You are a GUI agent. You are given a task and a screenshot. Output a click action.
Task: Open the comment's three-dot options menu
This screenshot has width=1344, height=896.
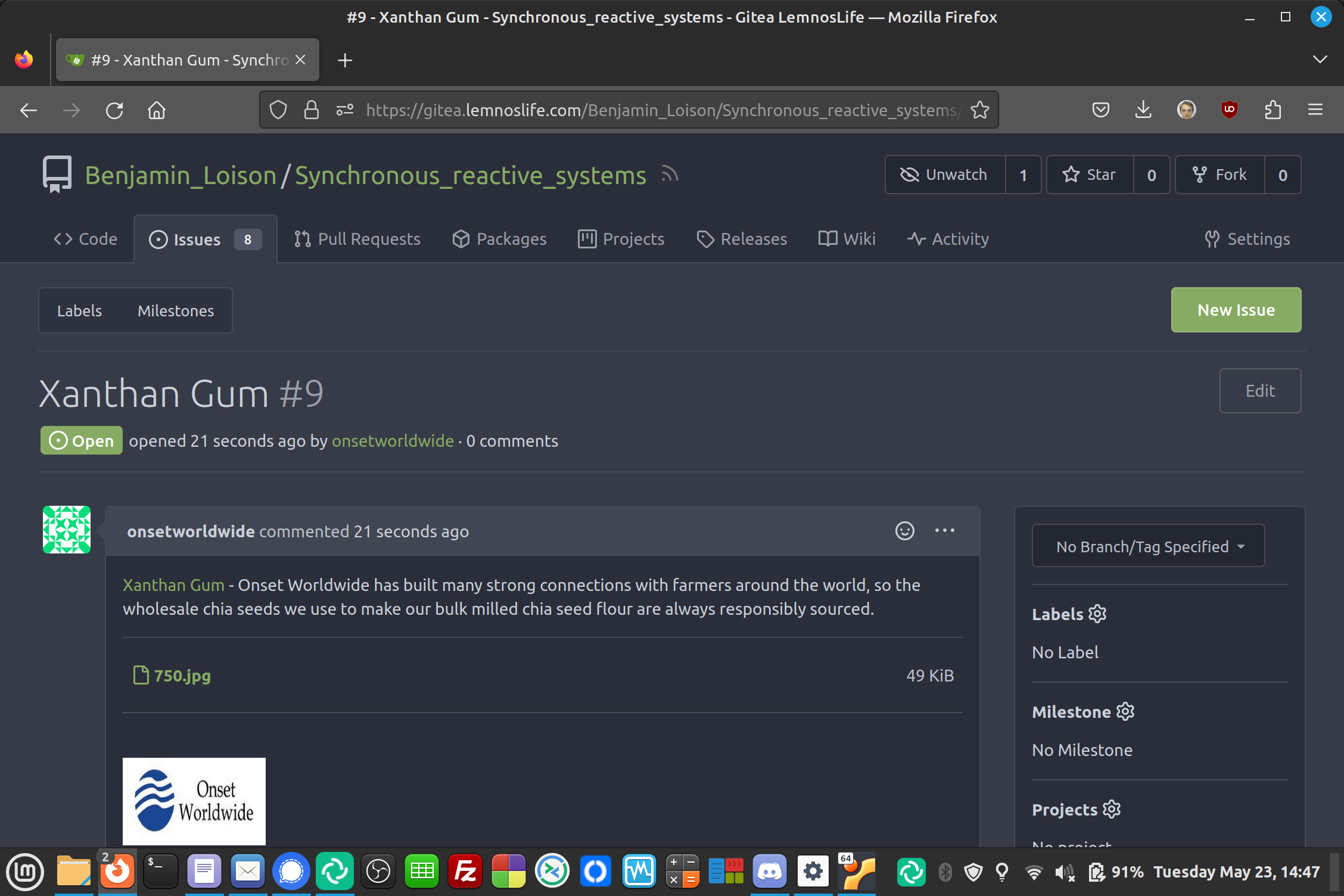(944, 530)
